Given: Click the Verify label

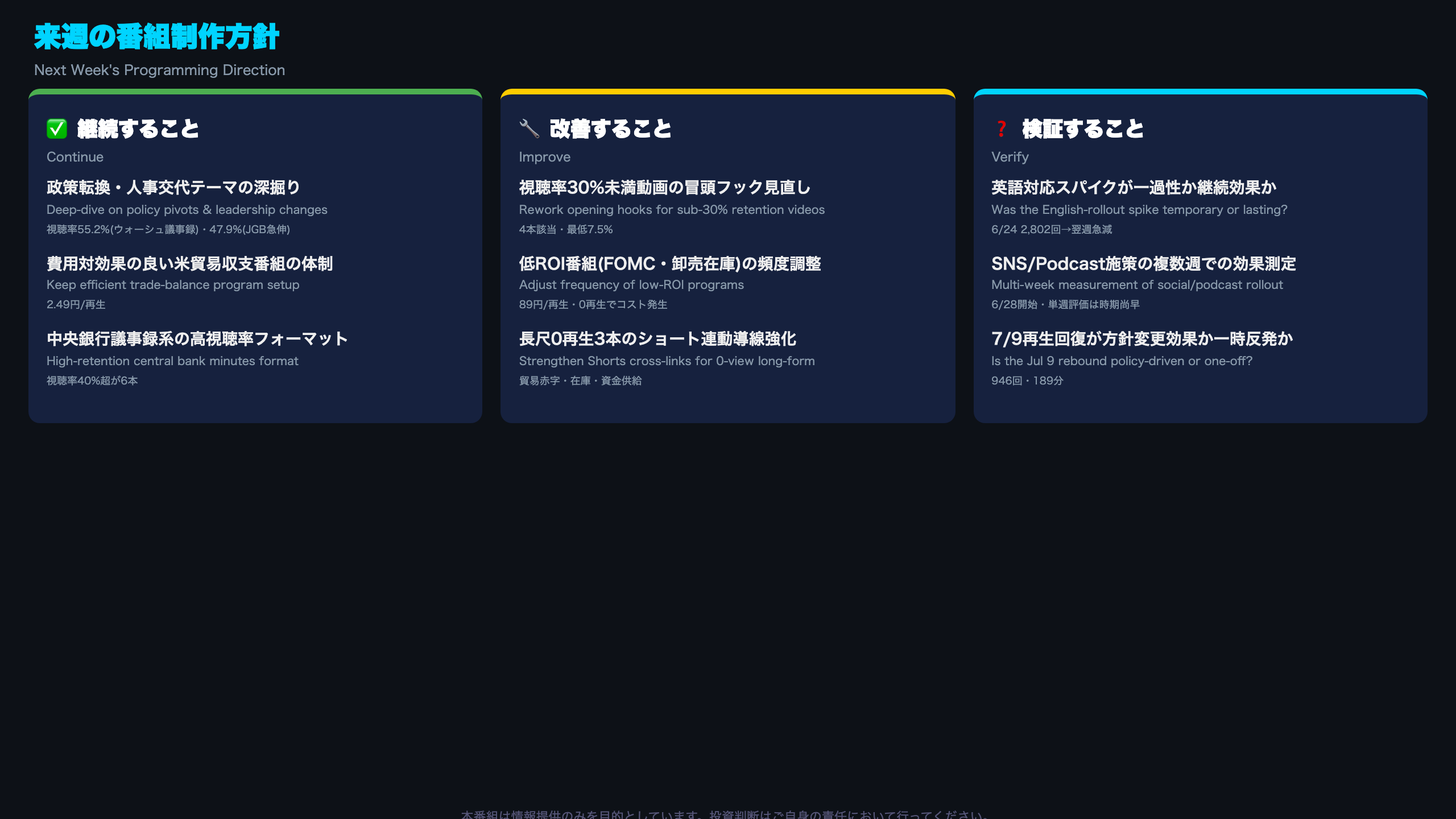Looking at the screenshot, I should tap(1010, 157).
